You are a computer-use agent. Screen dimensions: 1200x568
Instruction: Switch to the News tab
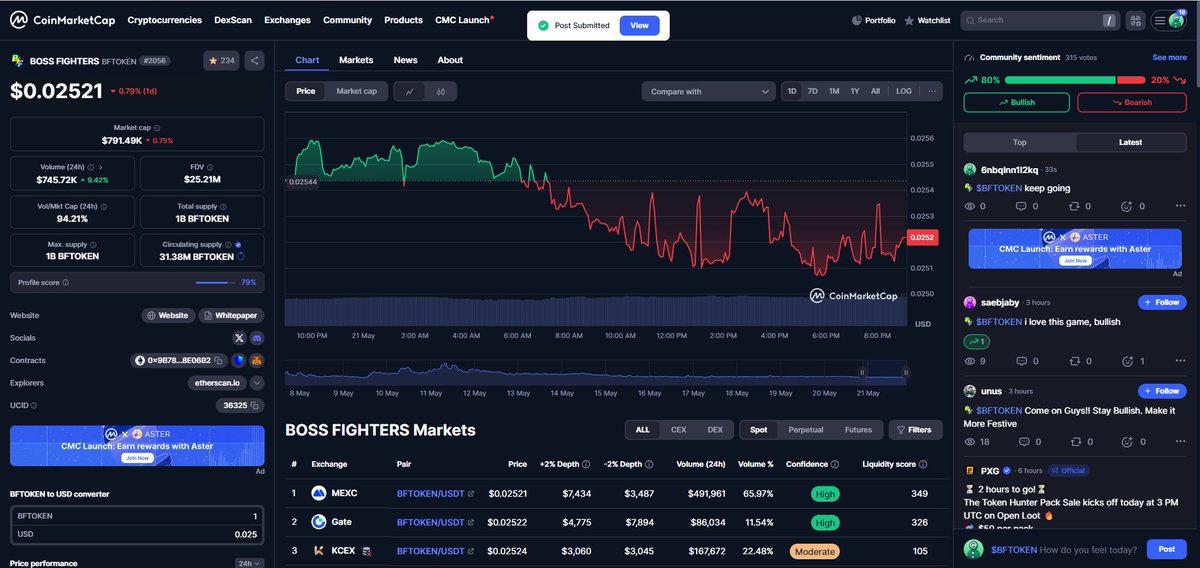point(405,60)
